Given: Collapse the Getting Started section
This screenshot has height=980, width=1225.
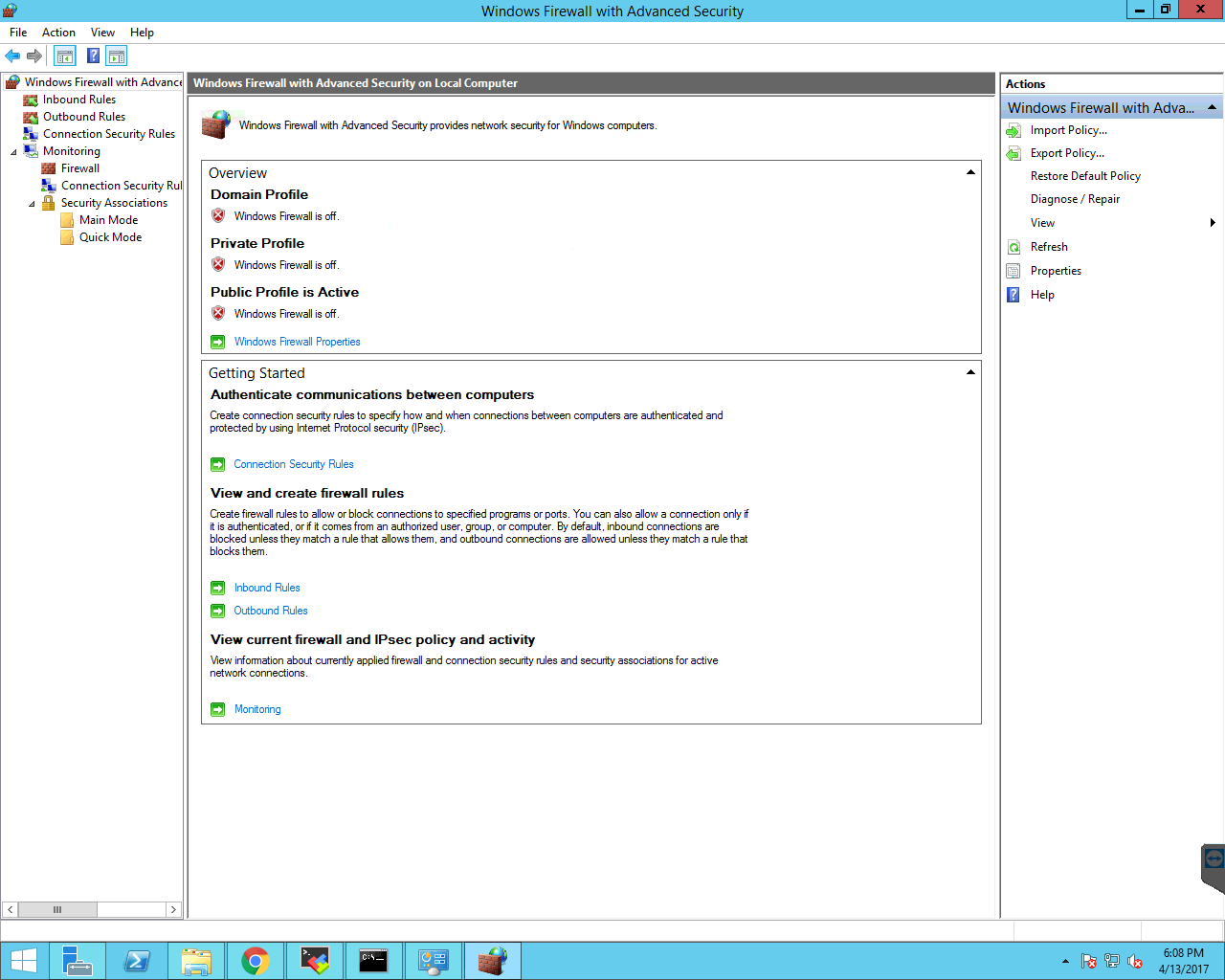Looking at the screenshot, I should (x=970, y=372).
